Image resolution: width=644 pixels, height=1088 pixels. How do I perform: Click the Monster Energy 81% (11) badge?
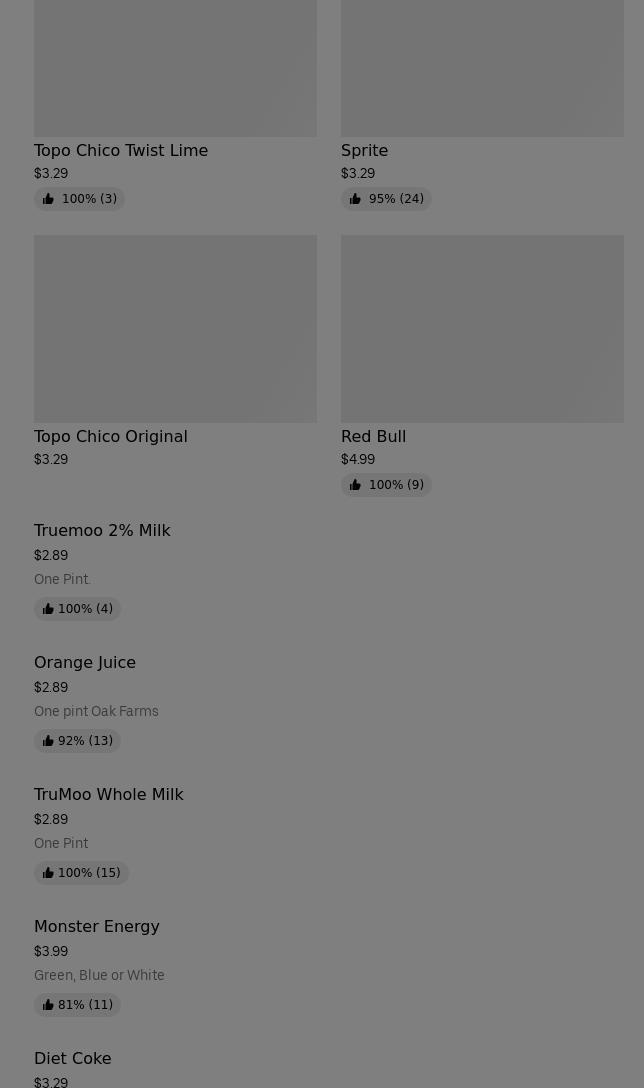pyautogui.click(x=78, y=1005)
